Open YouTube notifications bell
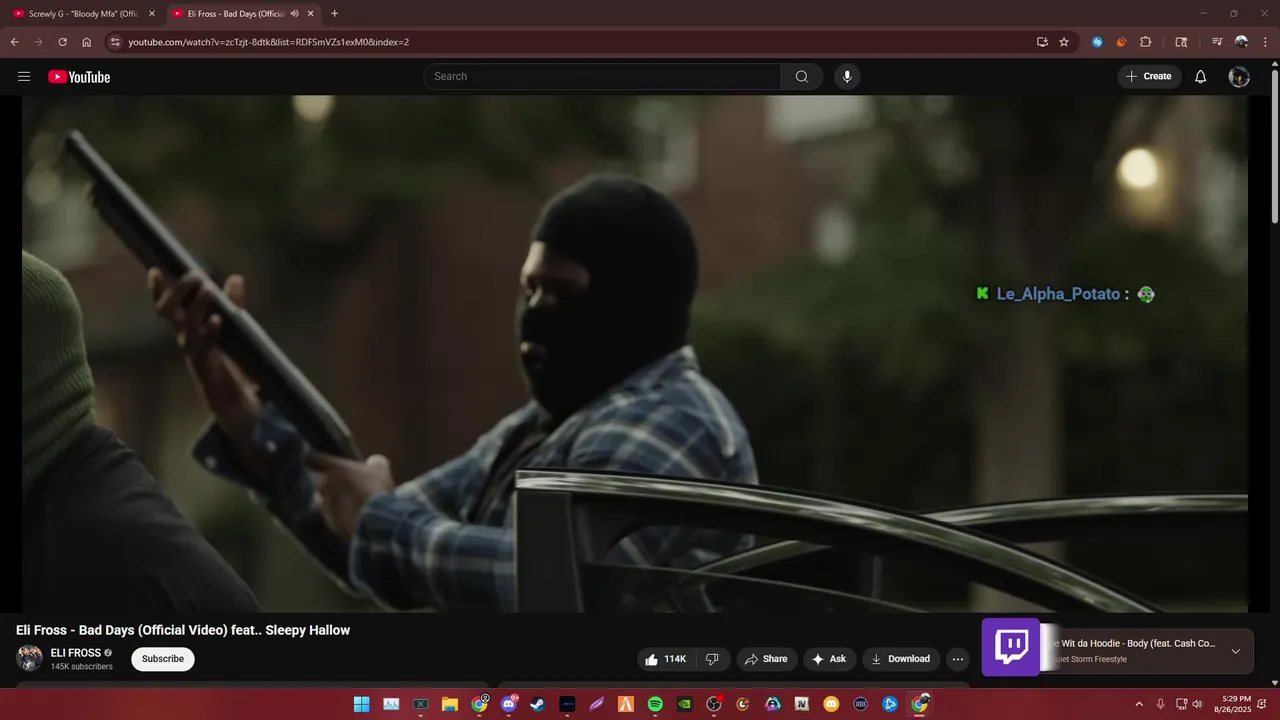 (x=1201, y=77)
